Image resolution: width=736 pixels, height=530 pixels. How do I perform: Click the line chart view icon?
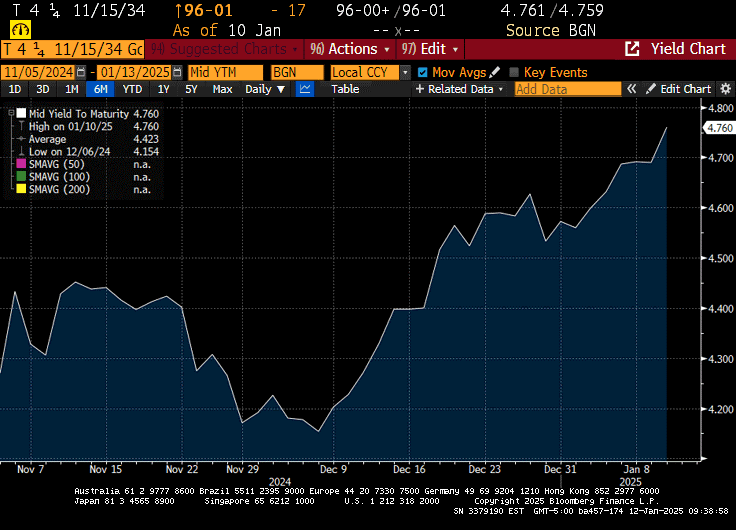(305, 89)
